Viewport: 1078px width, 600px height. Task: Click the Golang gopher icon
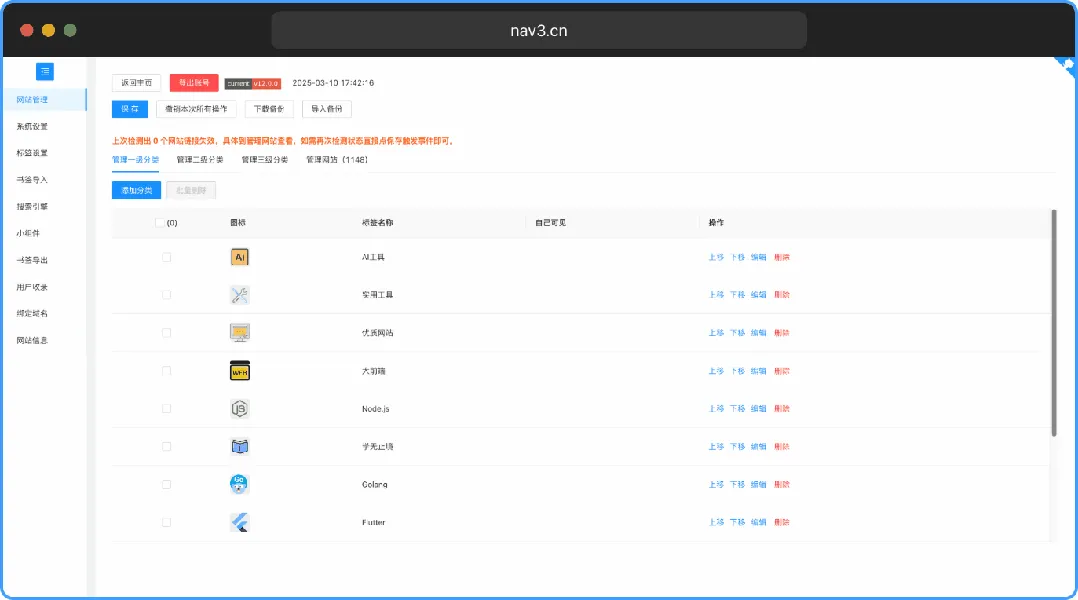[239, 484]
